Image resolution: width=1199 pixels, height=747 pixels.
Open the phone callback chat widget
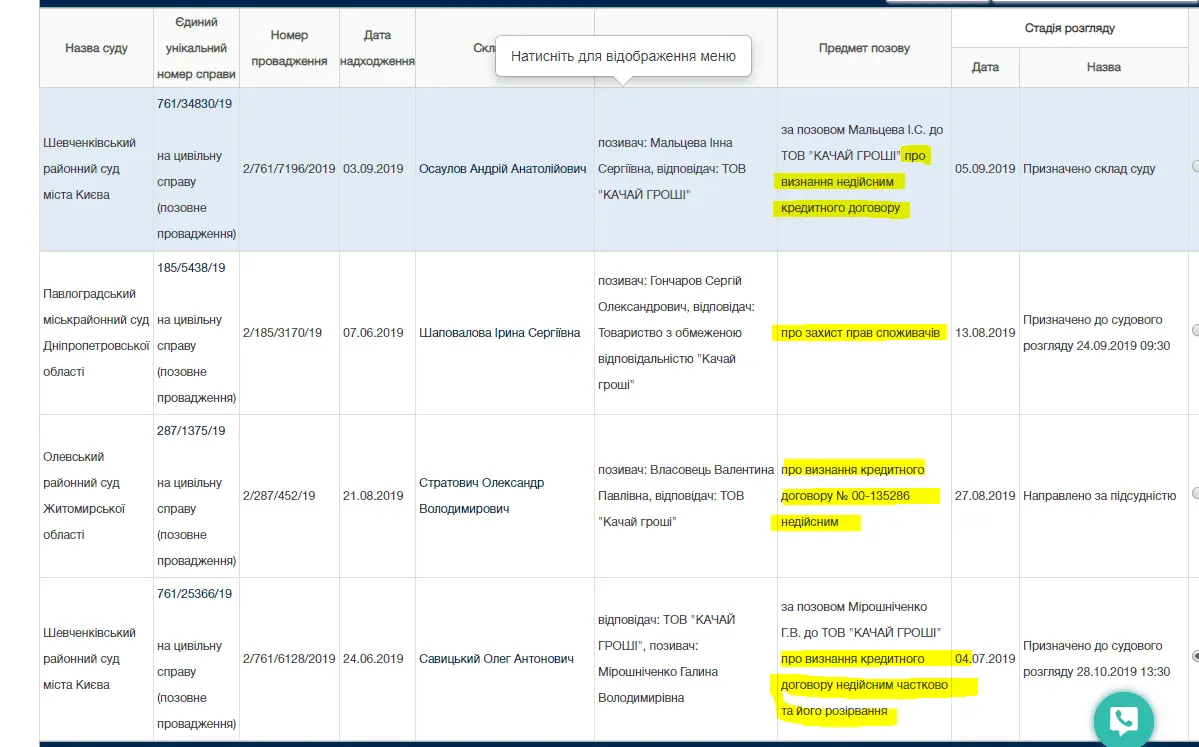click(1123, 719)
